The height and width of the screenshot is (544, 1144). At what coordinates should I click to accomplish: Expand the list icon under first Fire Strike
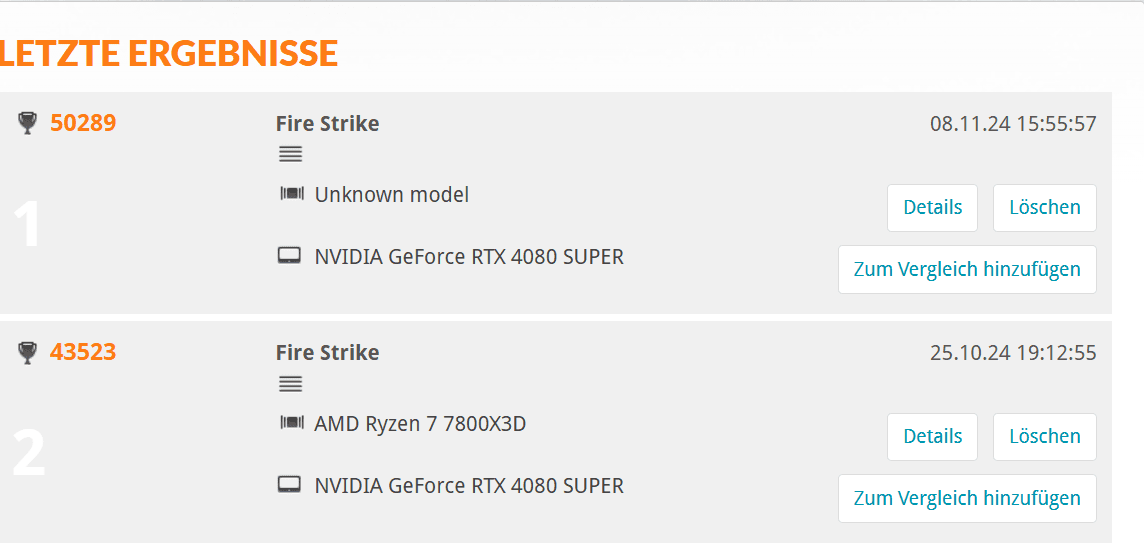coord(290,155)
